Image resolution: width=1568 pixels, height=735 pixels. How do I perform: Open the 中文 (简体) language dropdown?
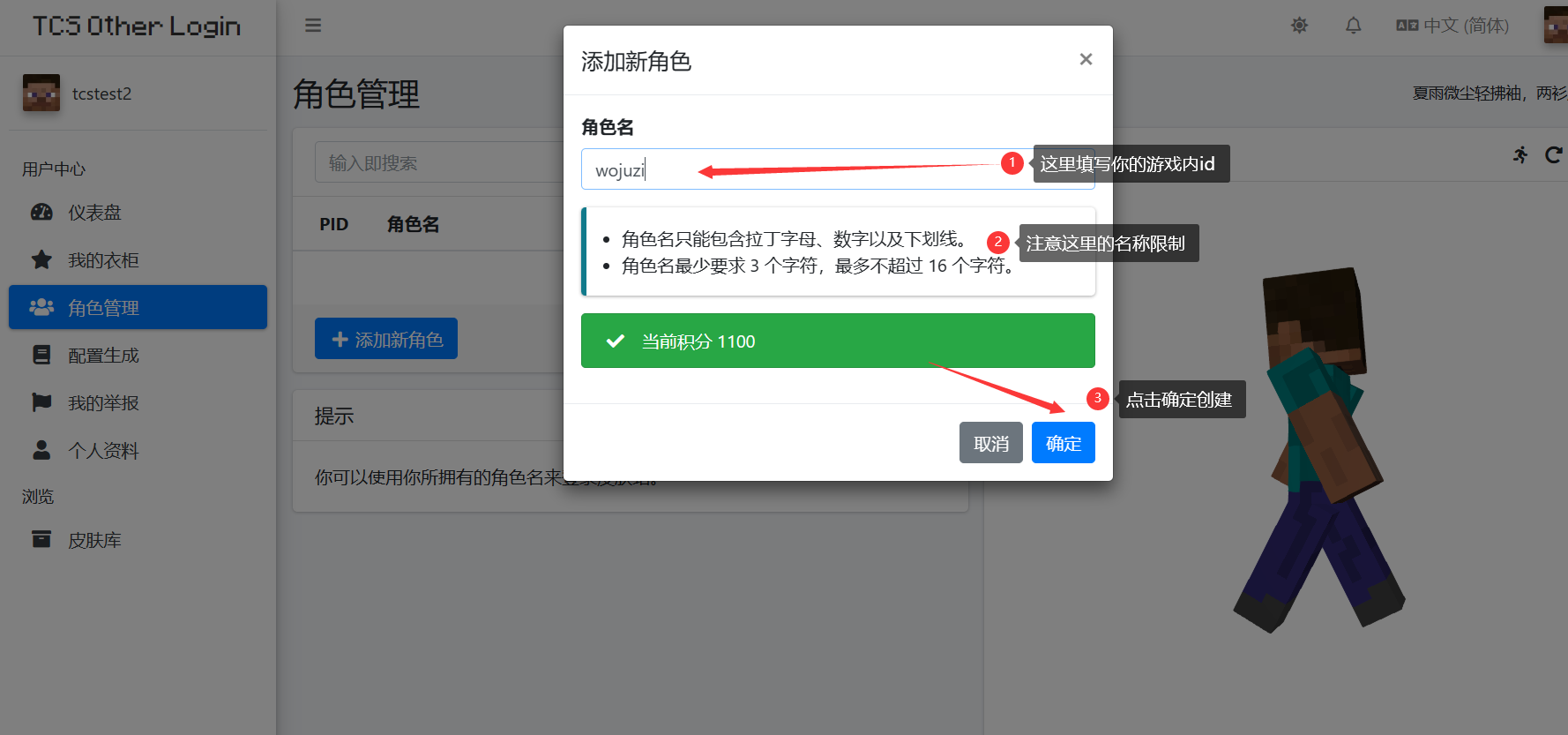pos(1452,26)
